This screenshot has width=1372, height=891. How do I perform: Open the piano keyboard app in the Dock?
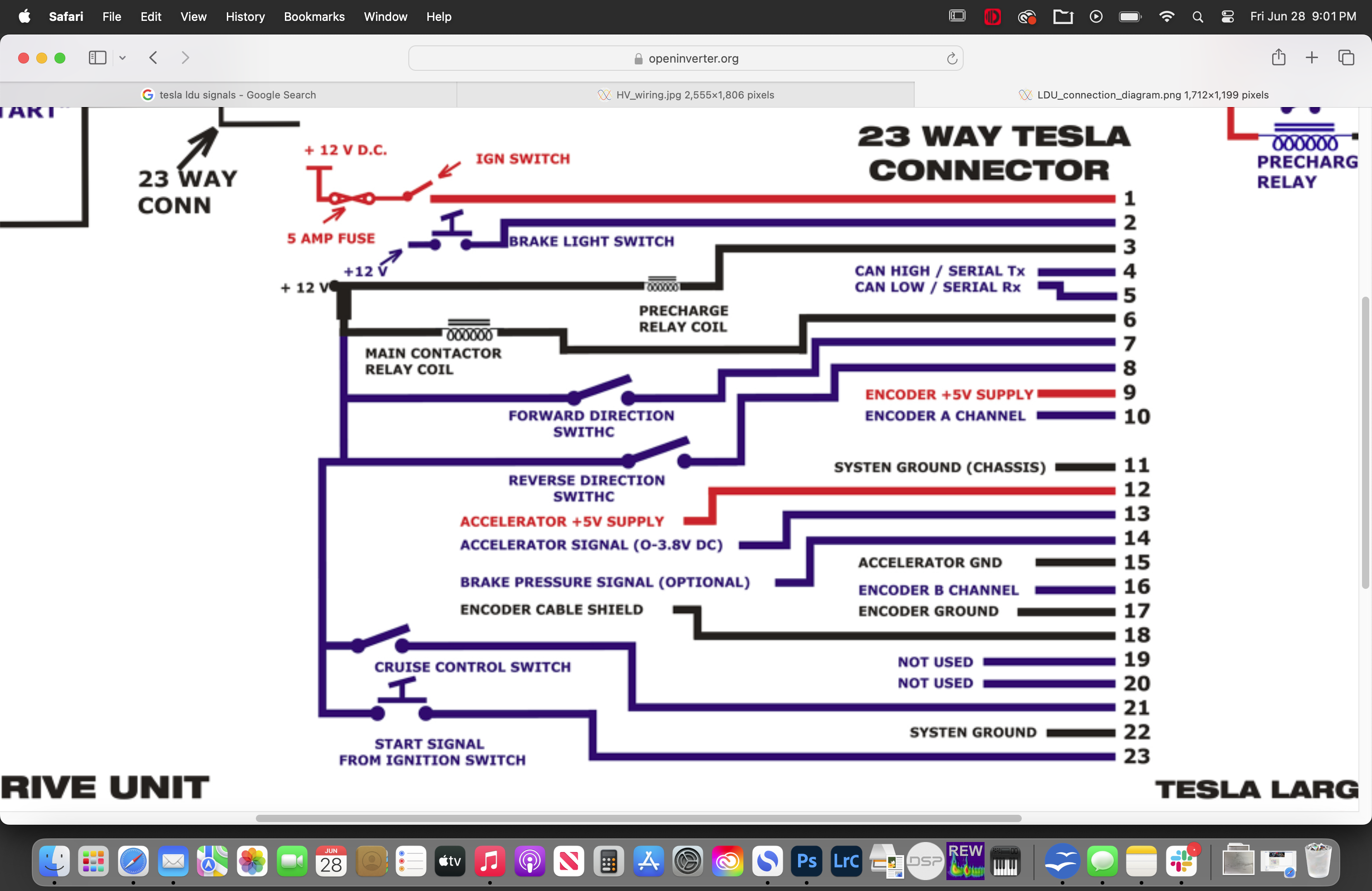click(1005, 861)
